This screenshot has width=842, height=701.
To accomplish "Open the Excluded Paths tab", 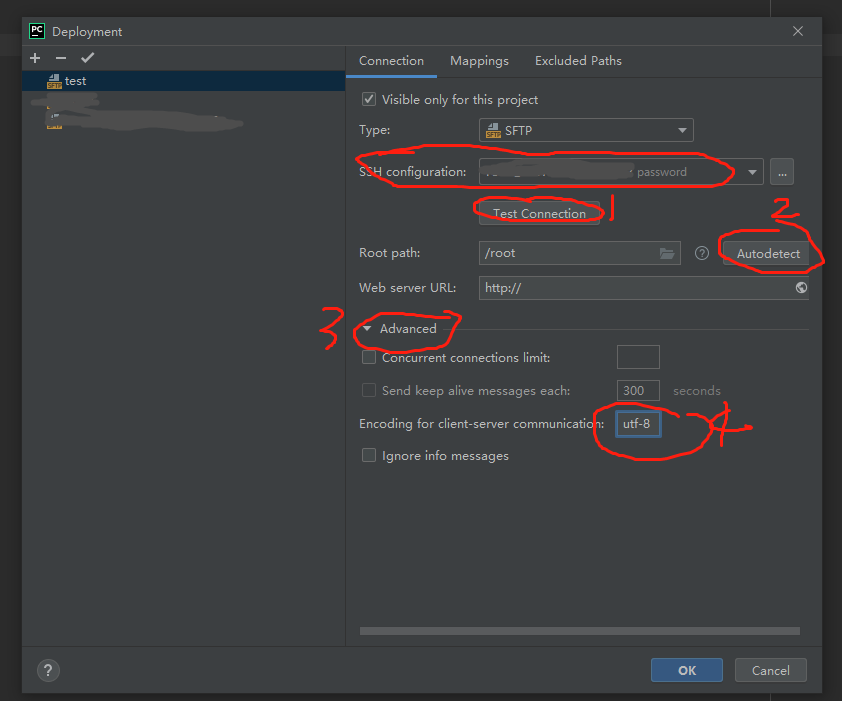I will [578, 61].
